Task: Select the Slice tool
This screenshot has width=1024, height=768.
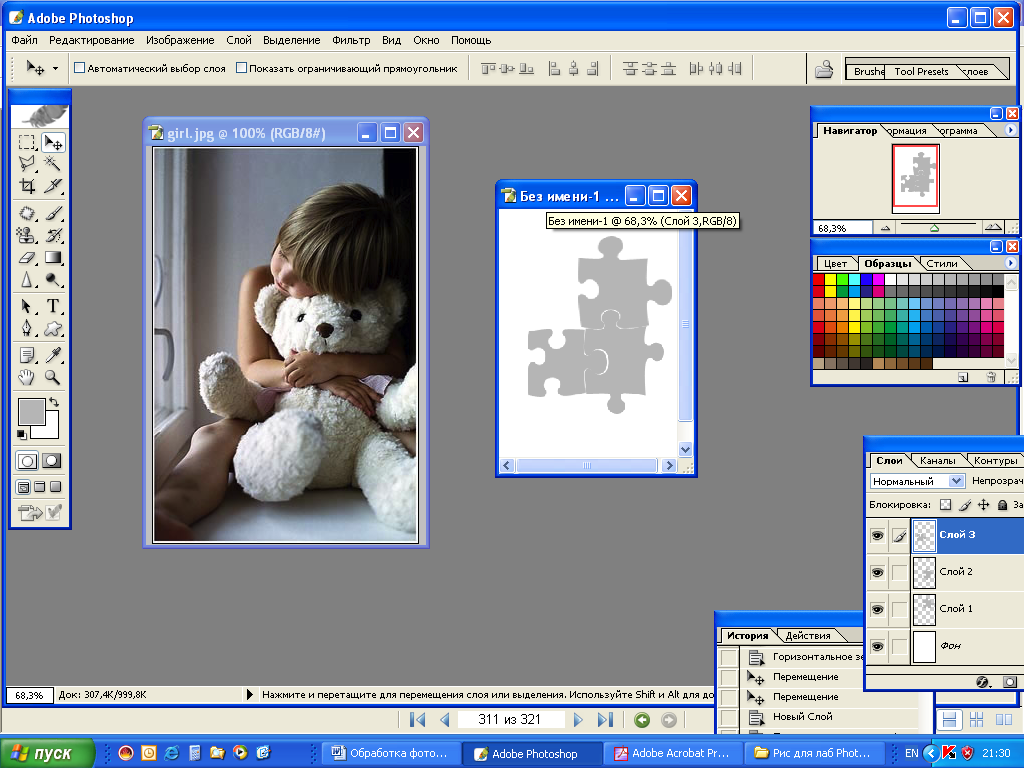Action: [x=52, y=185]
